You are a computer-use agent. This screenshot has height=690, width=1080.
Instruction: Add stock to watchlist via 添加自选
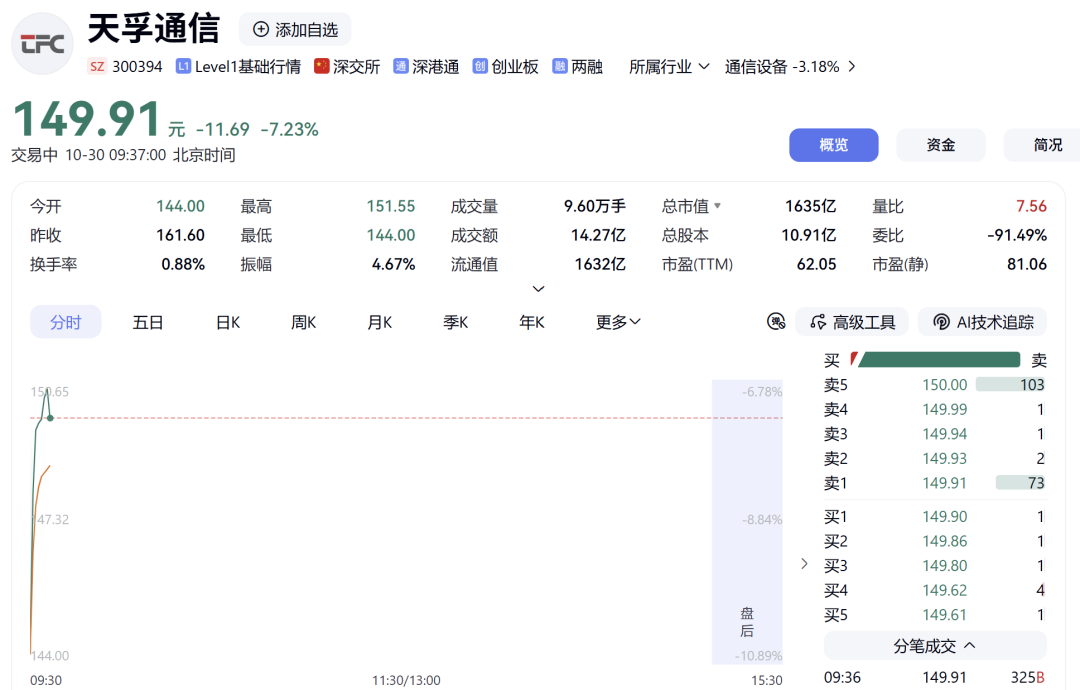click(295, 30)
